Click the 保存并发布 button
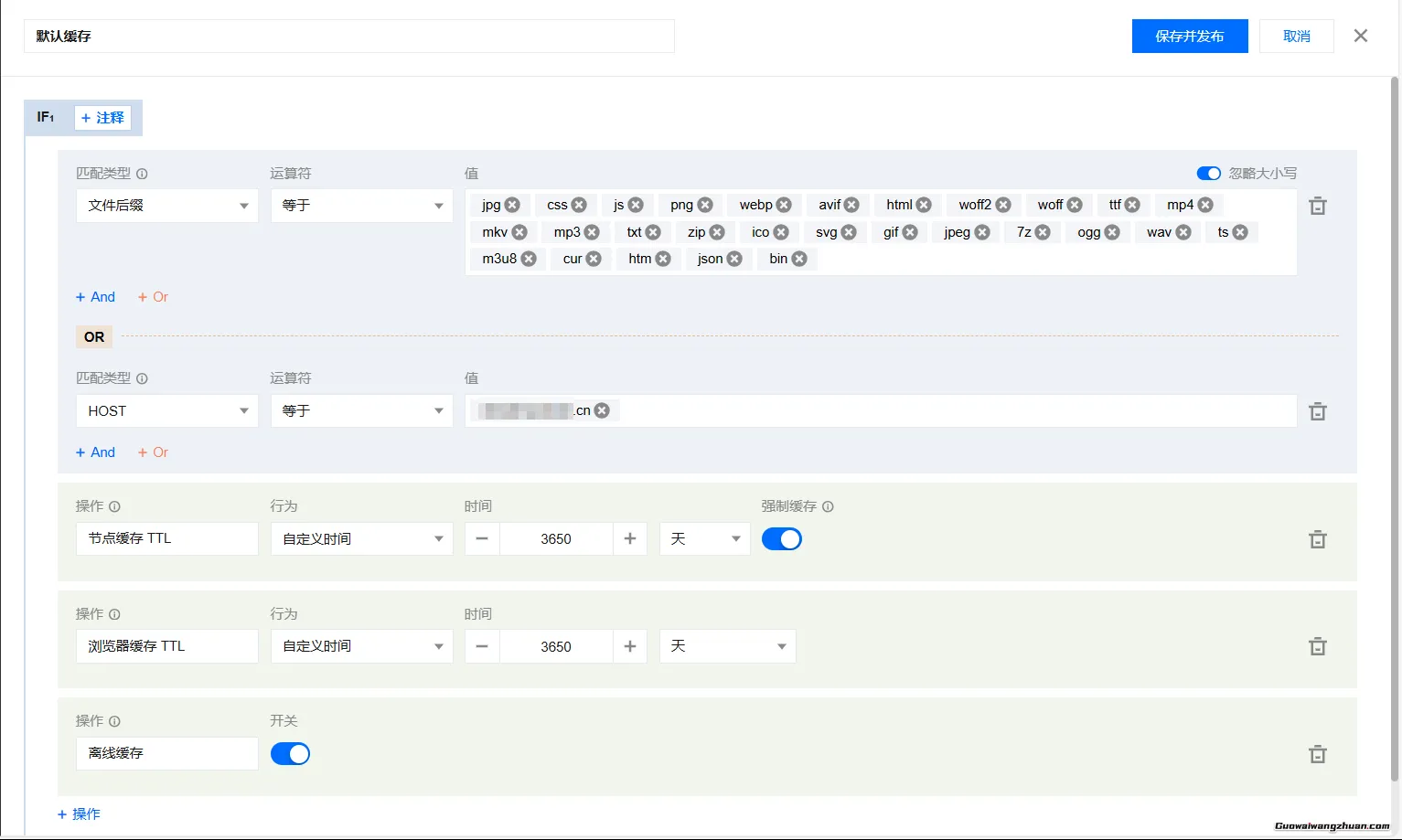The image size is (1402, 840). click(x=1189, y=37)
